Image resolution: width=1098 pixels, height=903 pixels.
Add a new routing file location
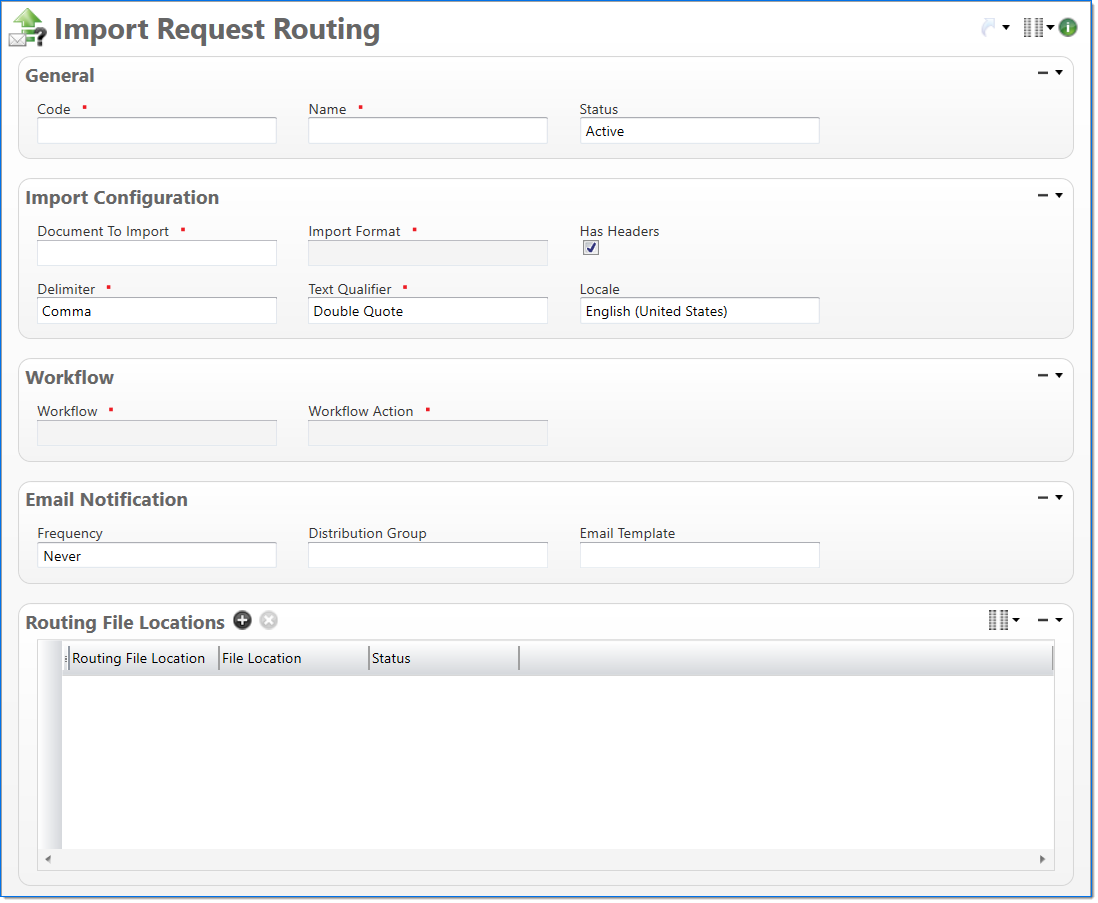242,621
